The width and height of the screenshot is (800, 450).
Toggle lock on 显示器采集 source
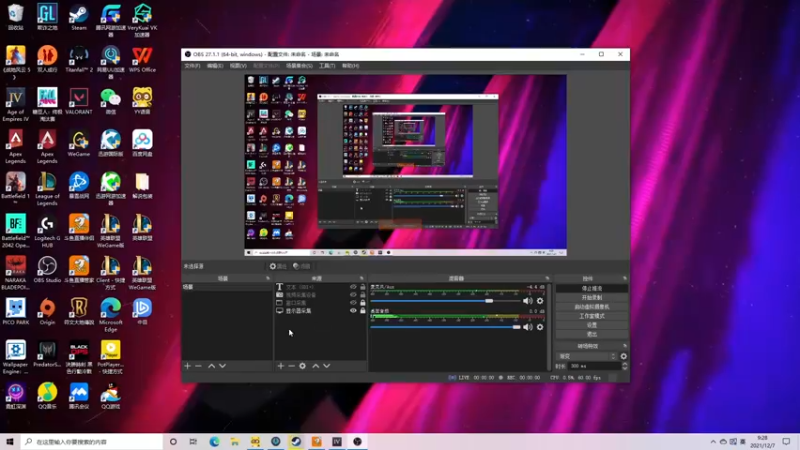click(363, 310)
